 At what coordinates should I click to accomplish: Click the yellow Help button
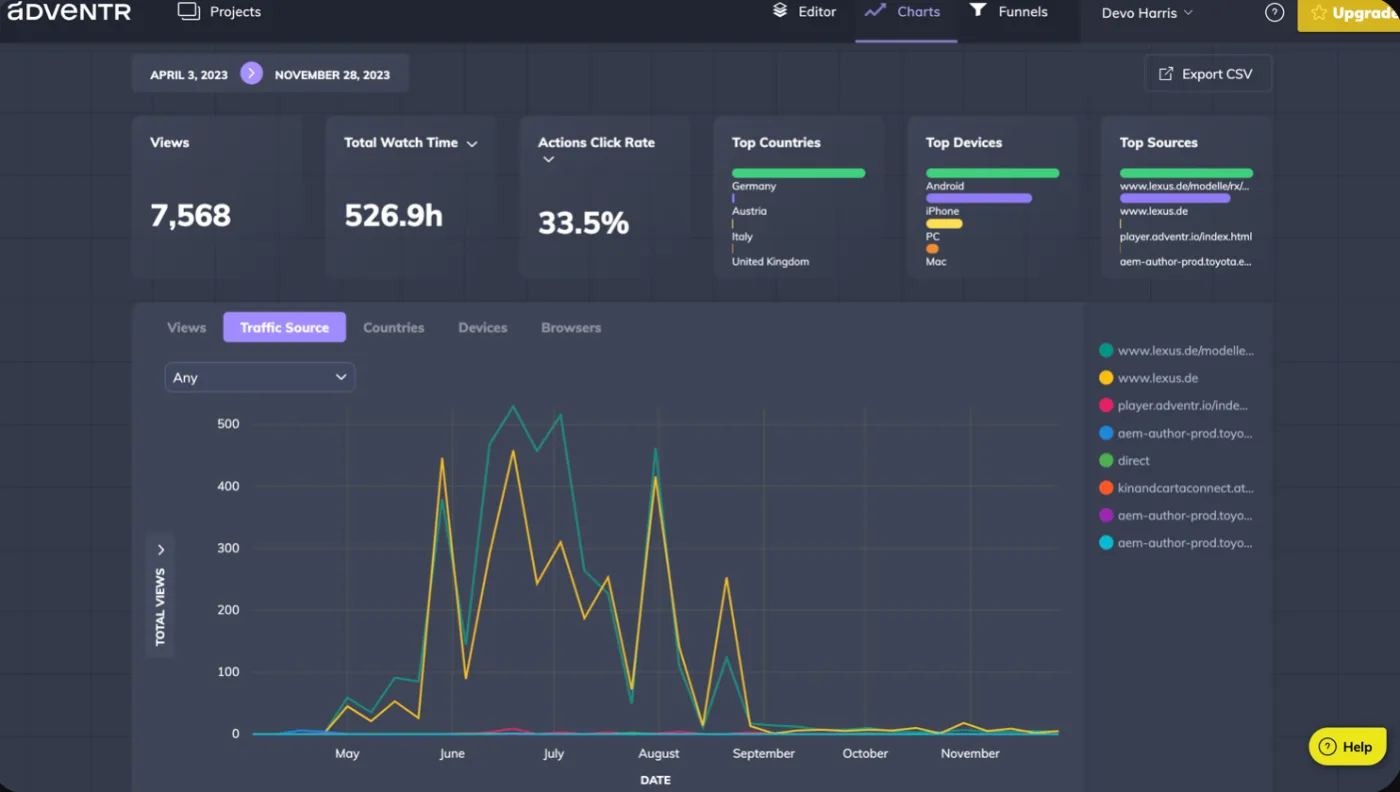tap(1347, 746)
